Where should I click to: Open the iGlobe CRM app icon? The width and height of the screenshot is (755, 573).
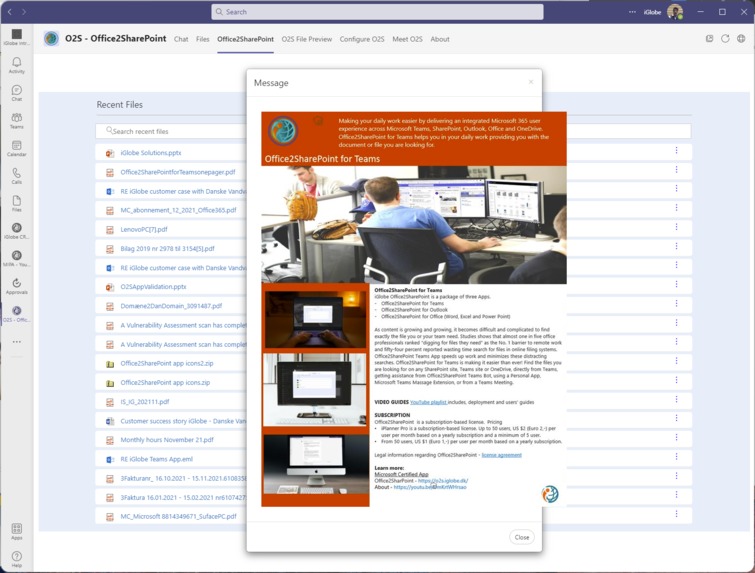[16, 231]
